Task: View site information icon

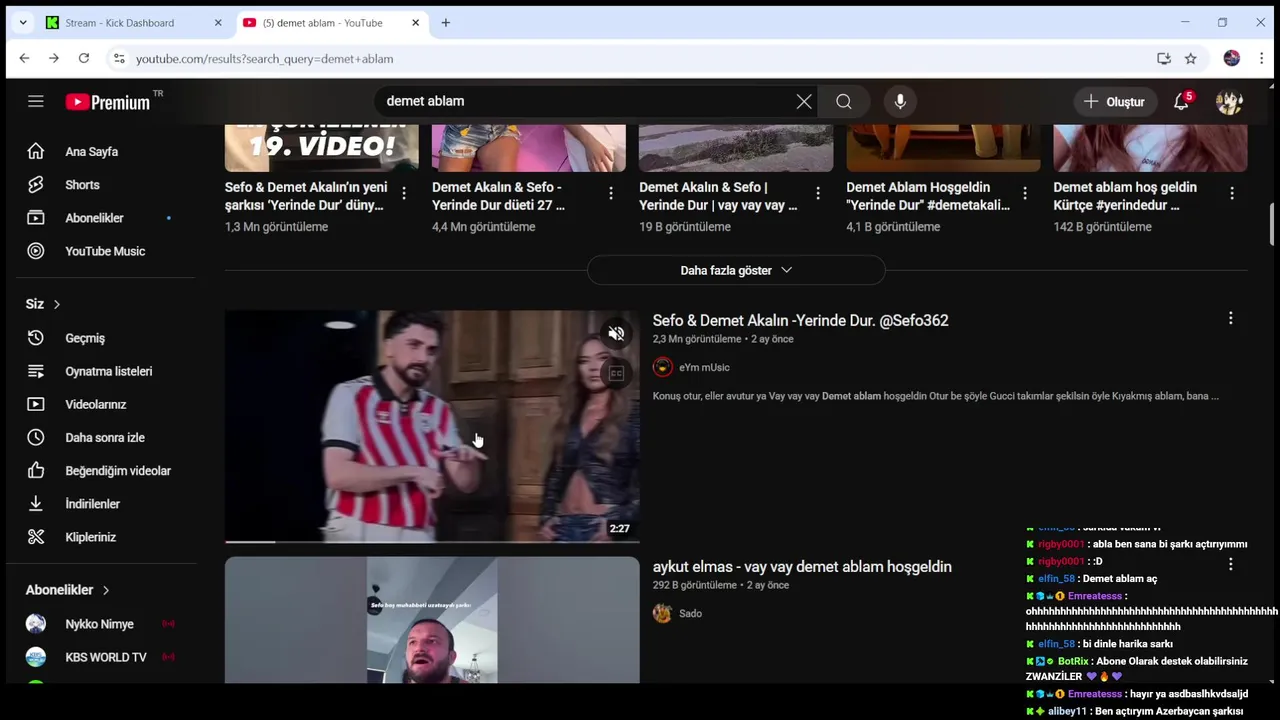Action: tap(119, 59)
